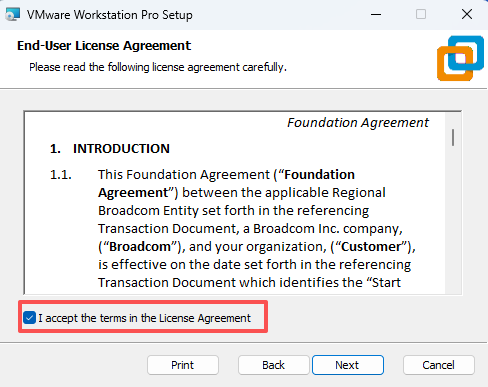This screenshot has width=488, height=387.
Task: Click 'Please read the following license agreement carefully' text
Action: [158, 67]
